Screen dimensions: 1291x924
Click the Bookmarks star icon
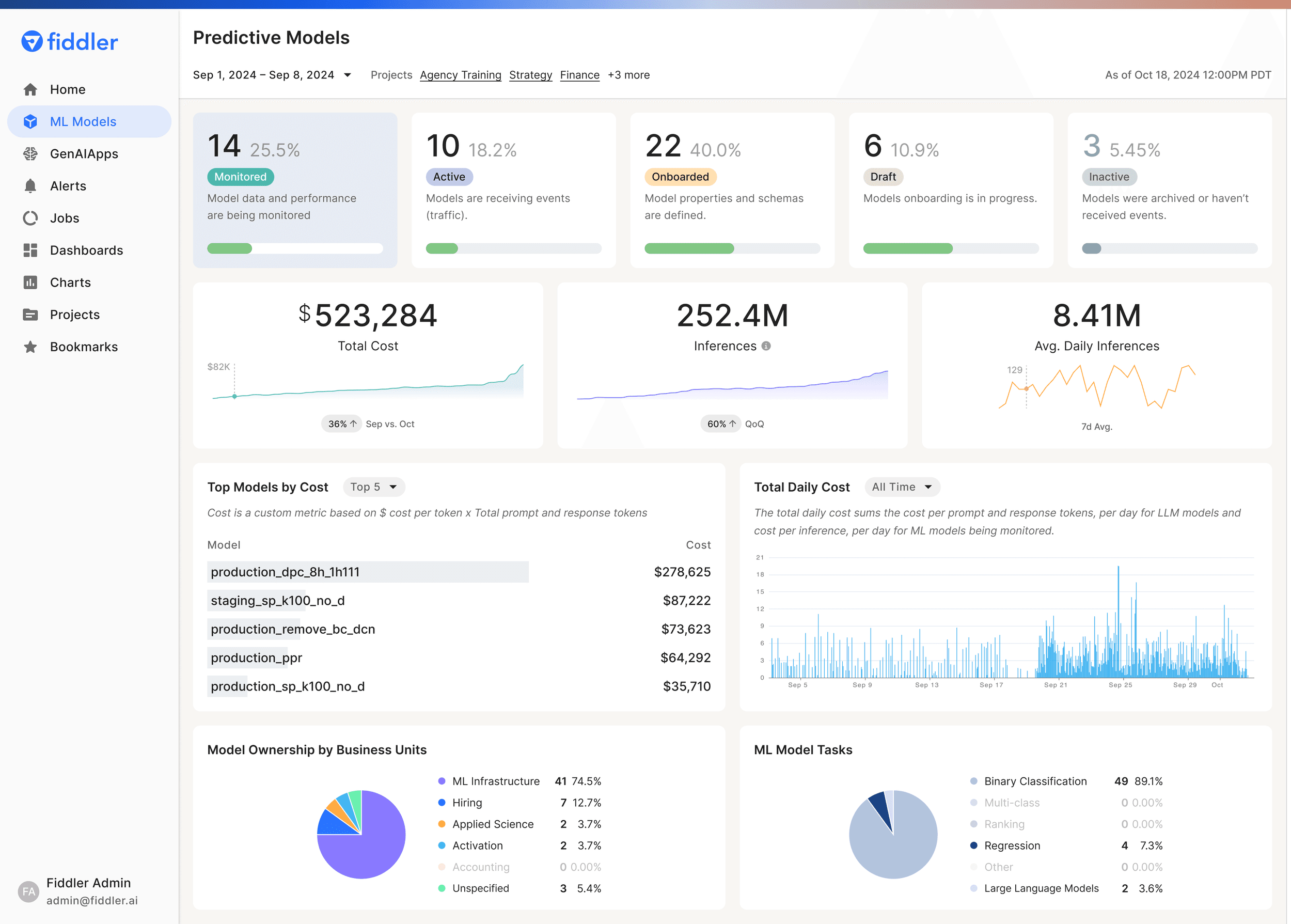30,347
